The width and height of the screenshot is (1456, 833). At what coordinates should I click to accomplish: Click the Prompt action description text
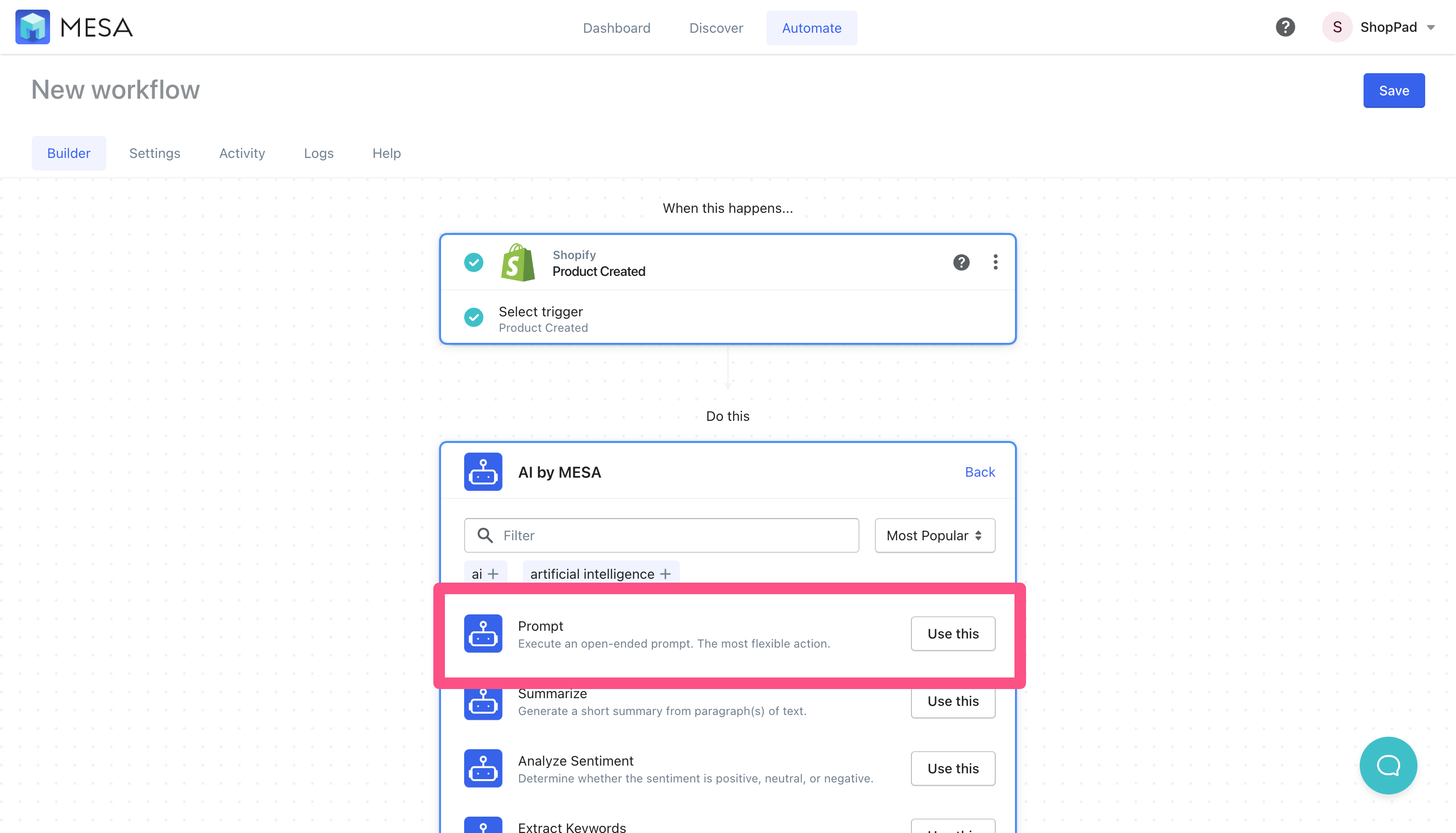(x=674, y=644)
